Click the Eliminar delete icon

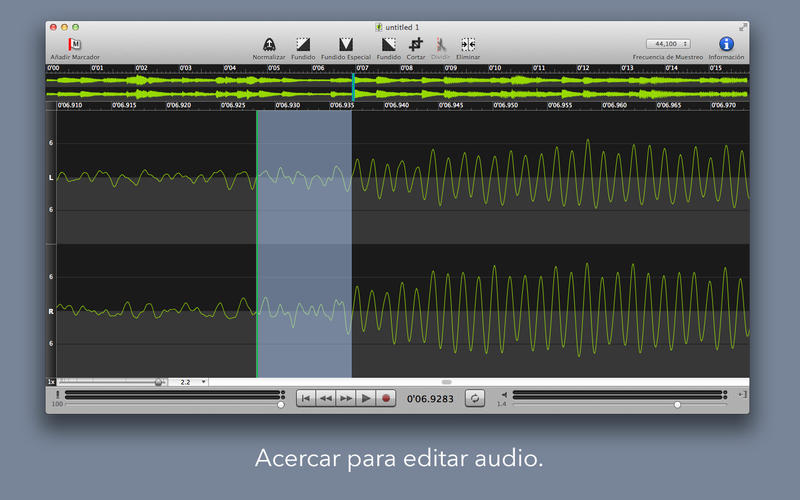(468, 44)
